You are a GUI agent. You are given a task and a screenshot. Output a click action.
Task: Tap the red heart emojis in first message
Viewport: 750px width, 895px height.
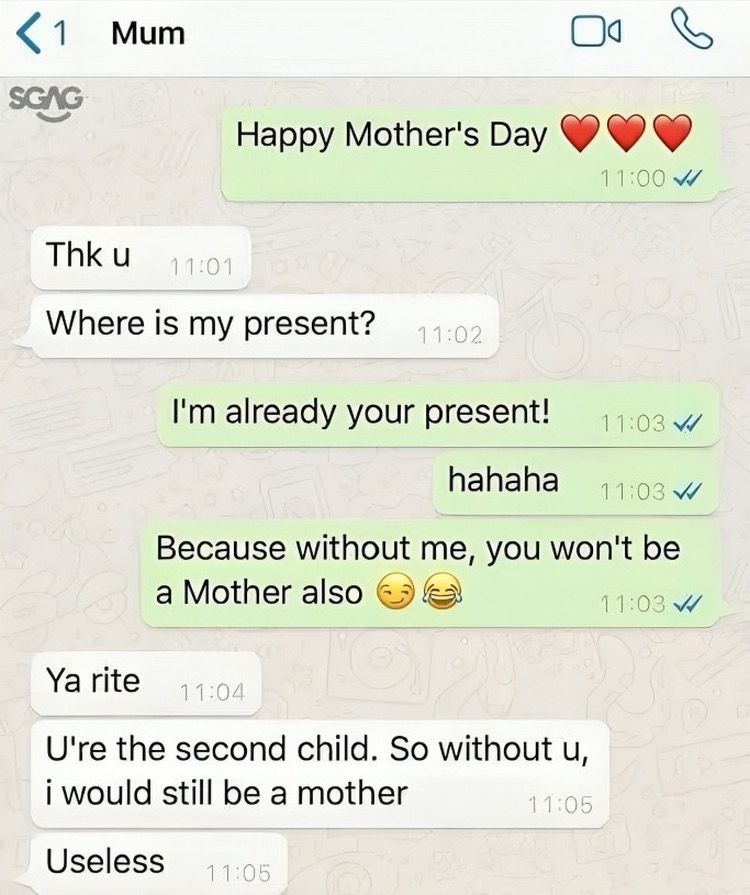627,133
